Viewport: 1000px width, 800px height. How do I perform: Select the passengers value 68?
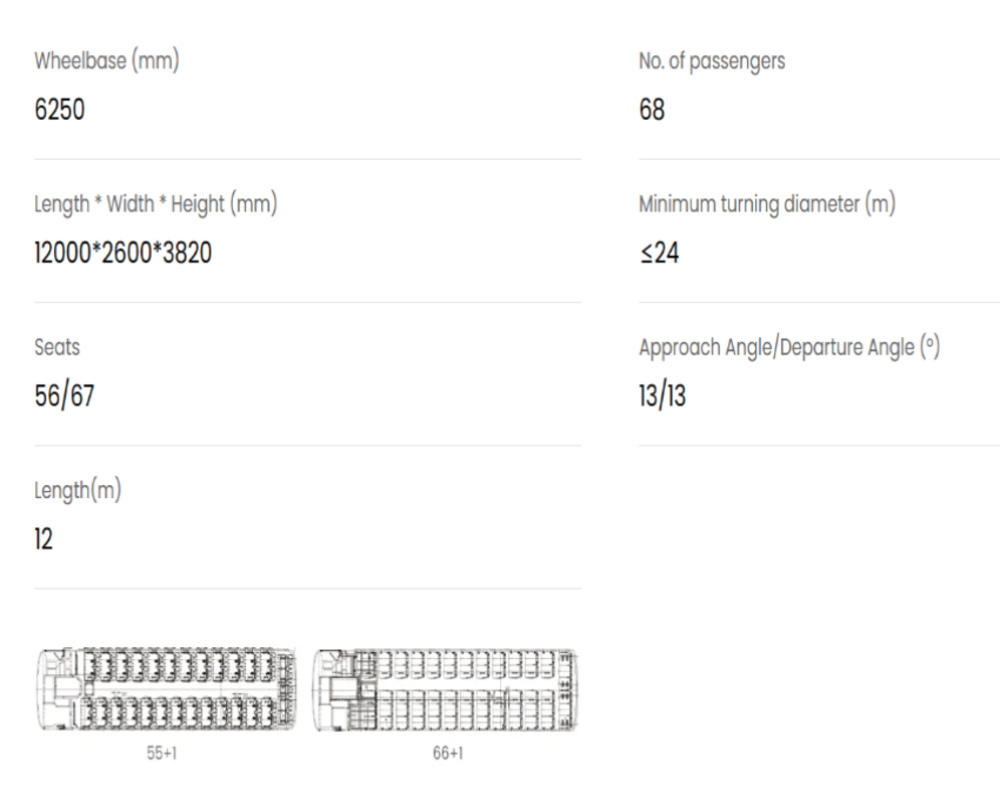tap(652, 109)
